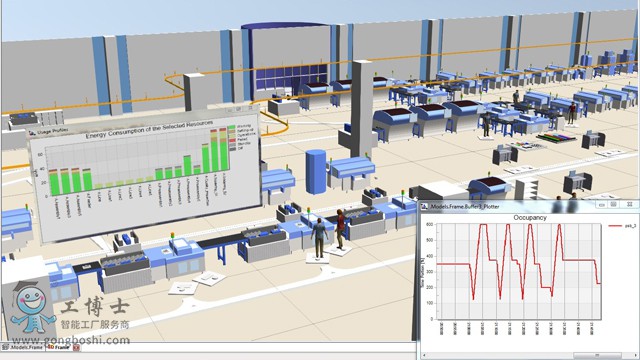The width and height of the screenshot is (640, 360).
Task: Select the 3D Frame tab
Action: click(x=58, y=347)
